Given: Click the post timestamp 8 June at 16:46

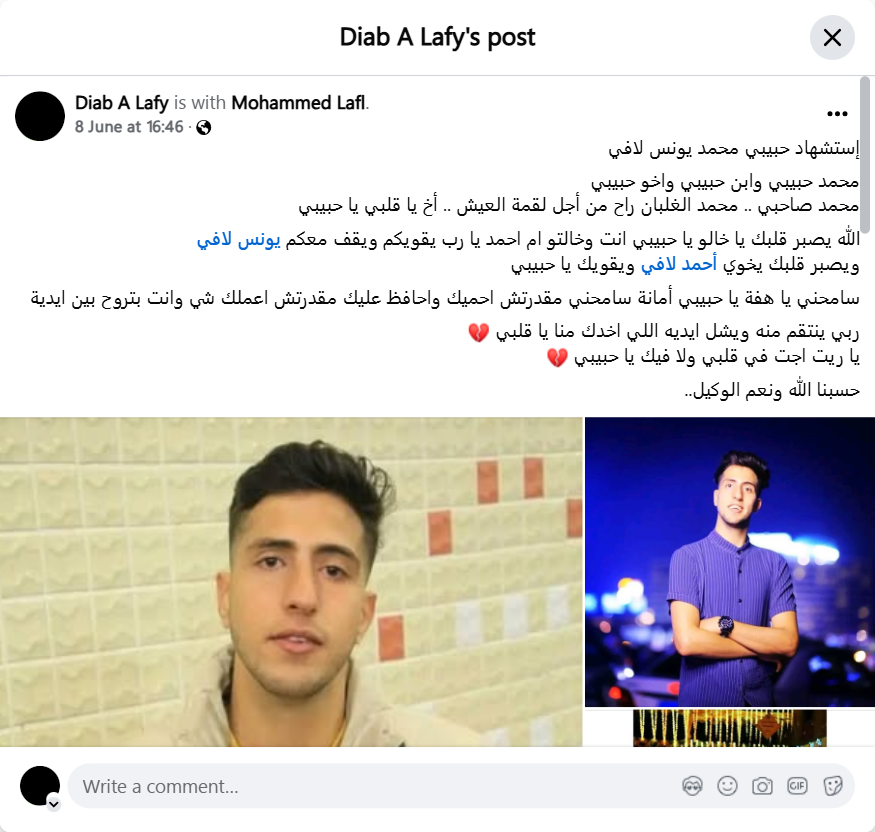Looking at the screenshot, I should [129, 127].
